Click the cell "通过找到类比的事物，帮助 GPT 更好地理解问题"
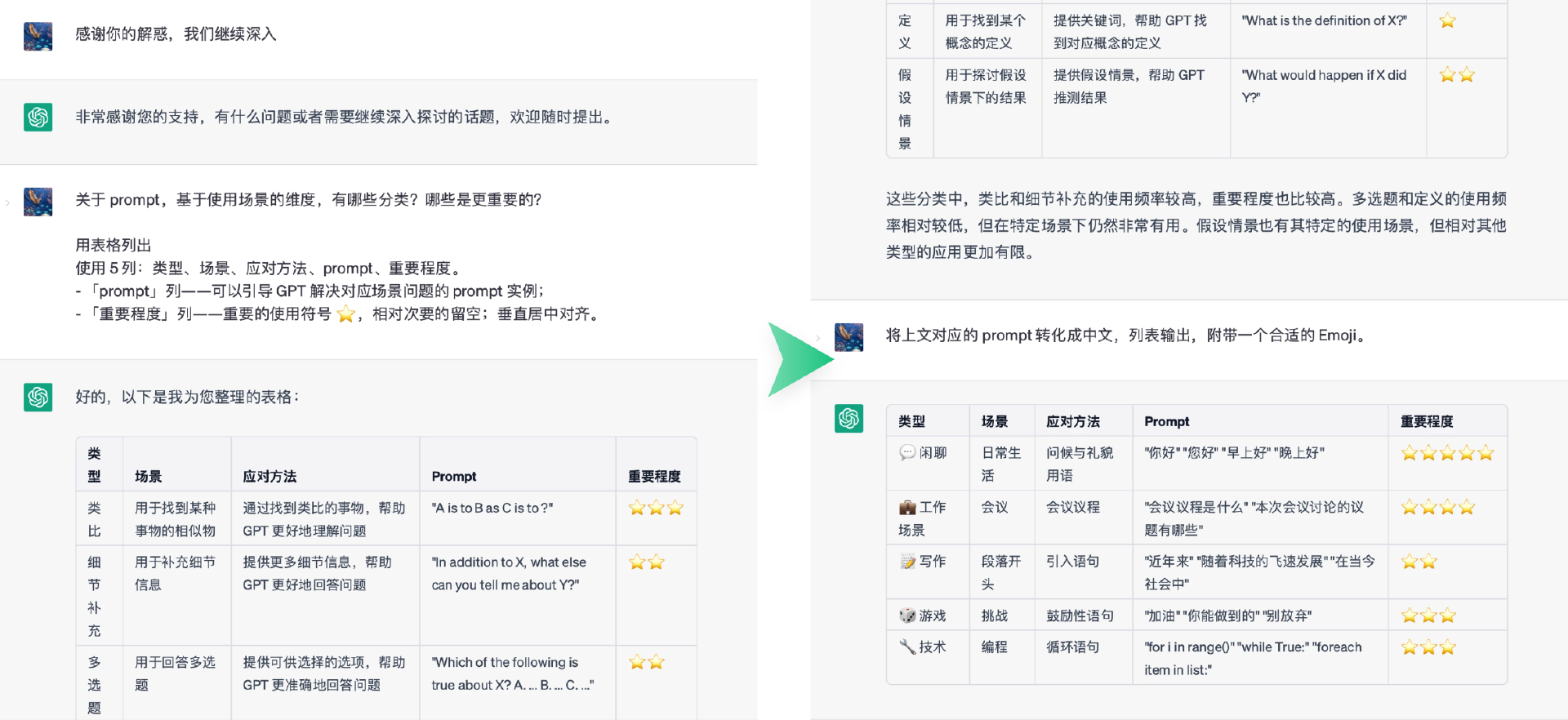Screen dimensions: 1568x720 pyautogui.click(x=324, y=519)
